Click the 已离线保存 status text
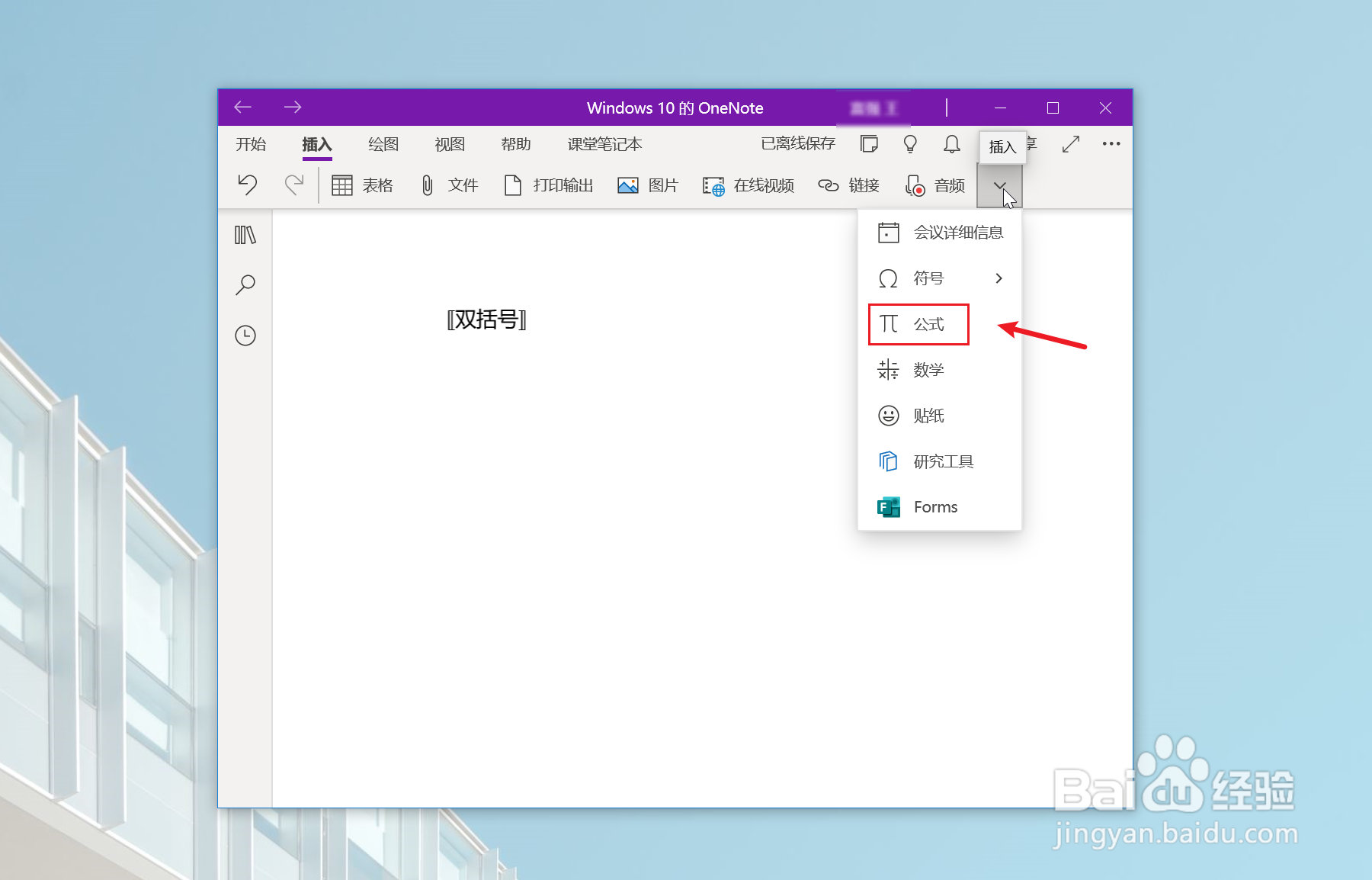This screenshot has height=880, width=1372. click(x=798, y=143)
